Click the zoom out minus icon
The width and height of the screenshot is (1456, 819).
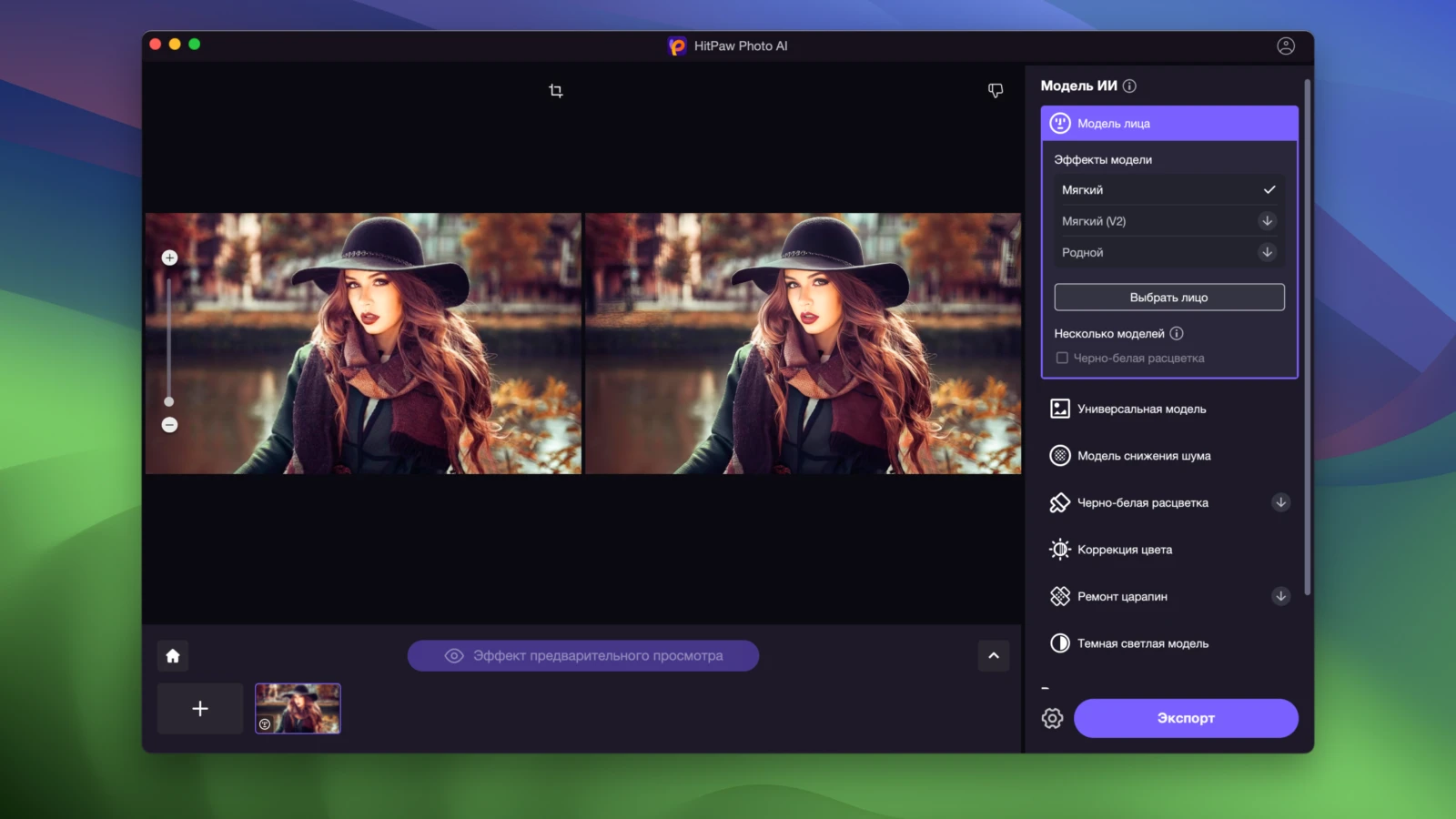(169, 425)
